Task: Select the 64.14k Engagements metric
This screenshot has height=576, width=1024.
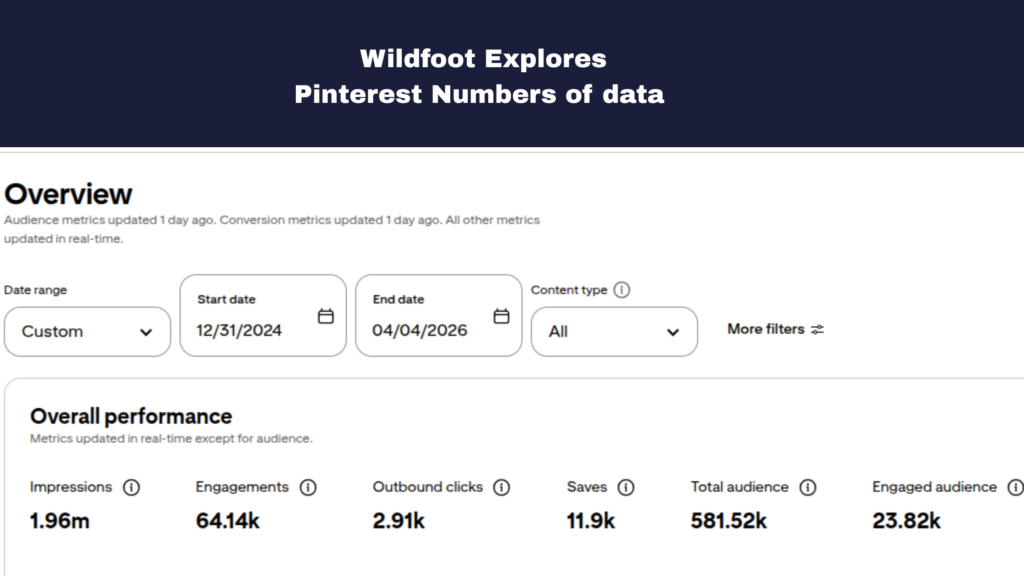Action: click(x=227, y=521)
